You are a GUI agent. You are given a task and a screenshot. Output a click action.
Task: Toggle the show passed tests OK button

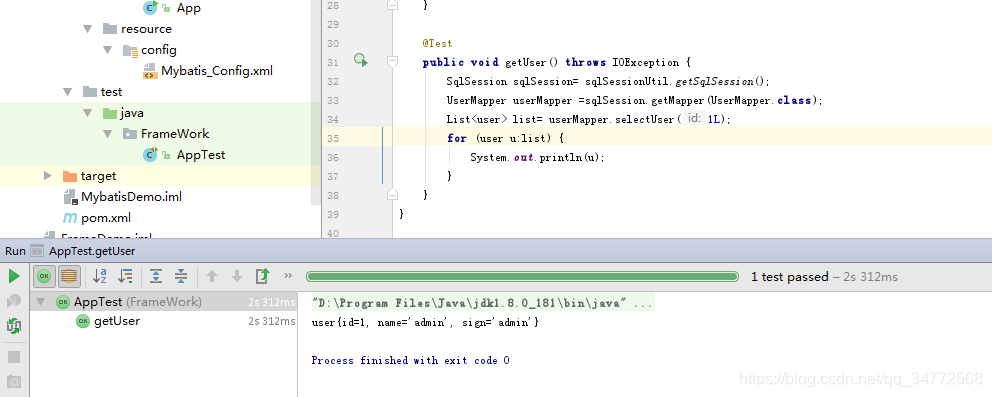44,276
